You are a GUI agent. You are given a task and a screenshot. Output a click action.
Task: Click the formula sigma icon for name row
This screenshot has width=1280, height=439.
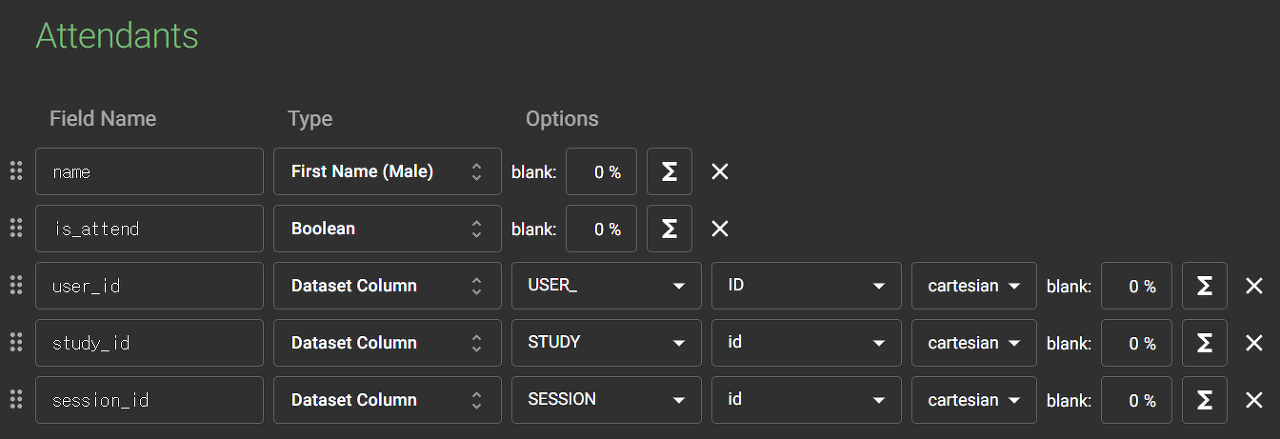point(669,172)
